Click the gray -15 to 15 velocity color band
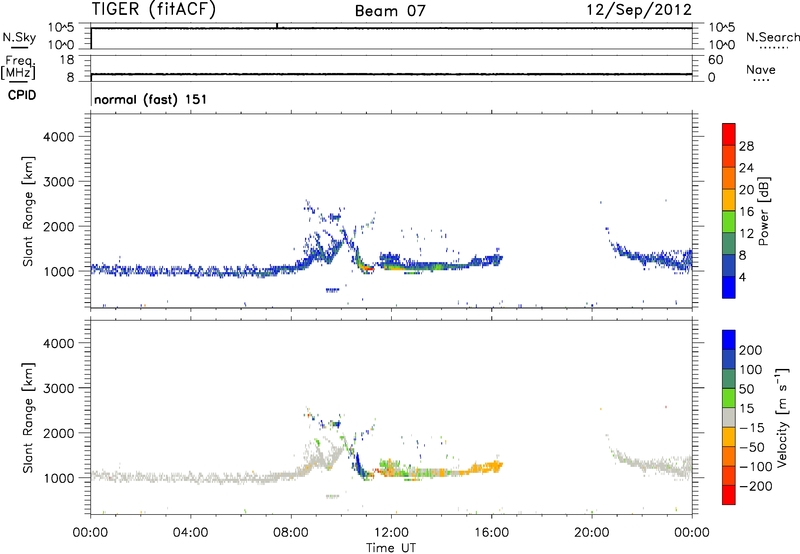 tap(729, 418)
